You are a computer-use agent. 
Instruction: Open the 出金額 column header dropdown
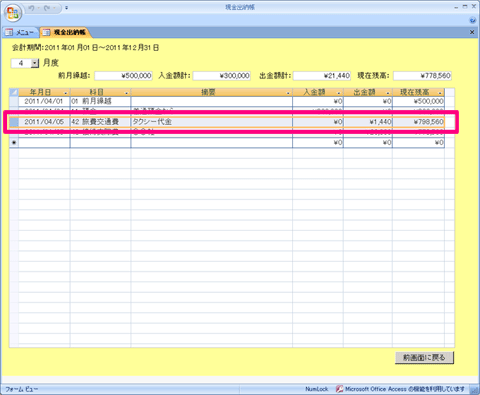pyautogui.click(x=388, y=93)
